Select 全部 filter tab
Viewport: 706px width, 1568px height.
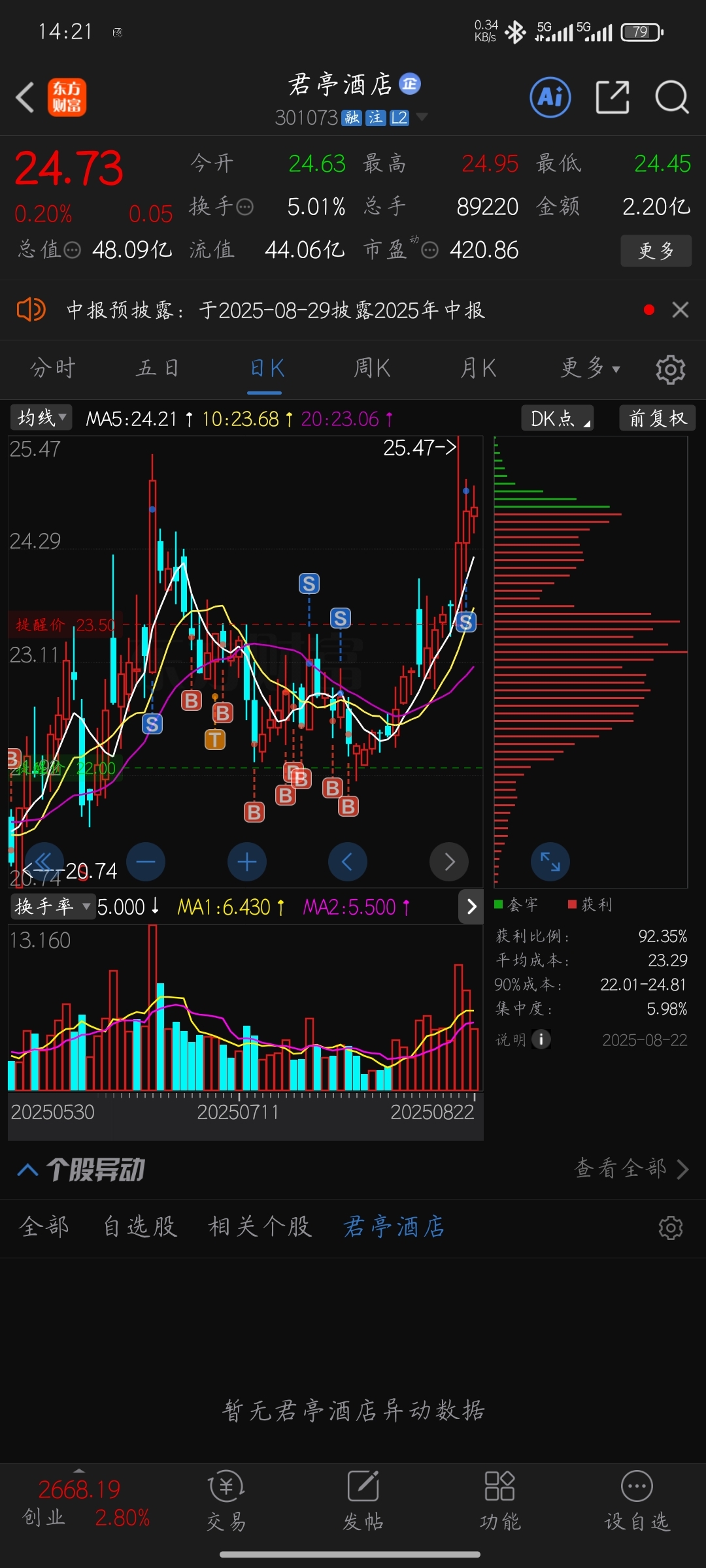[x=44, y=1227]
